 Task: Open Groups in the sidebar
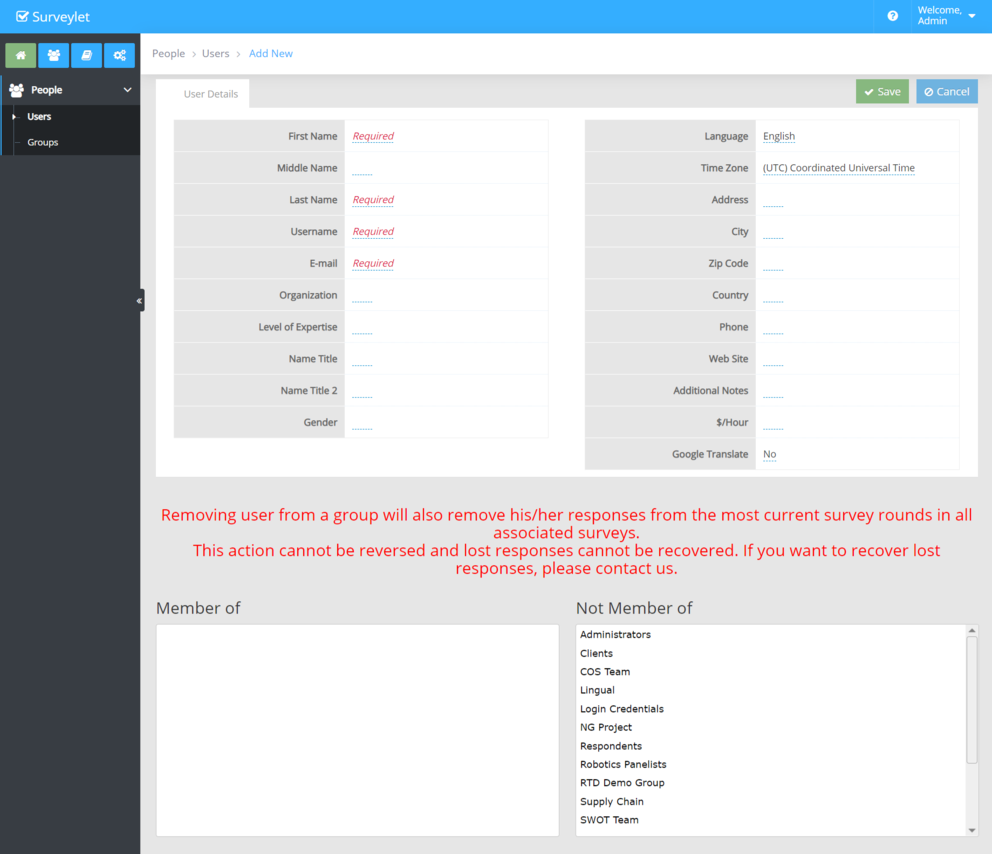[x=42, y=142]
